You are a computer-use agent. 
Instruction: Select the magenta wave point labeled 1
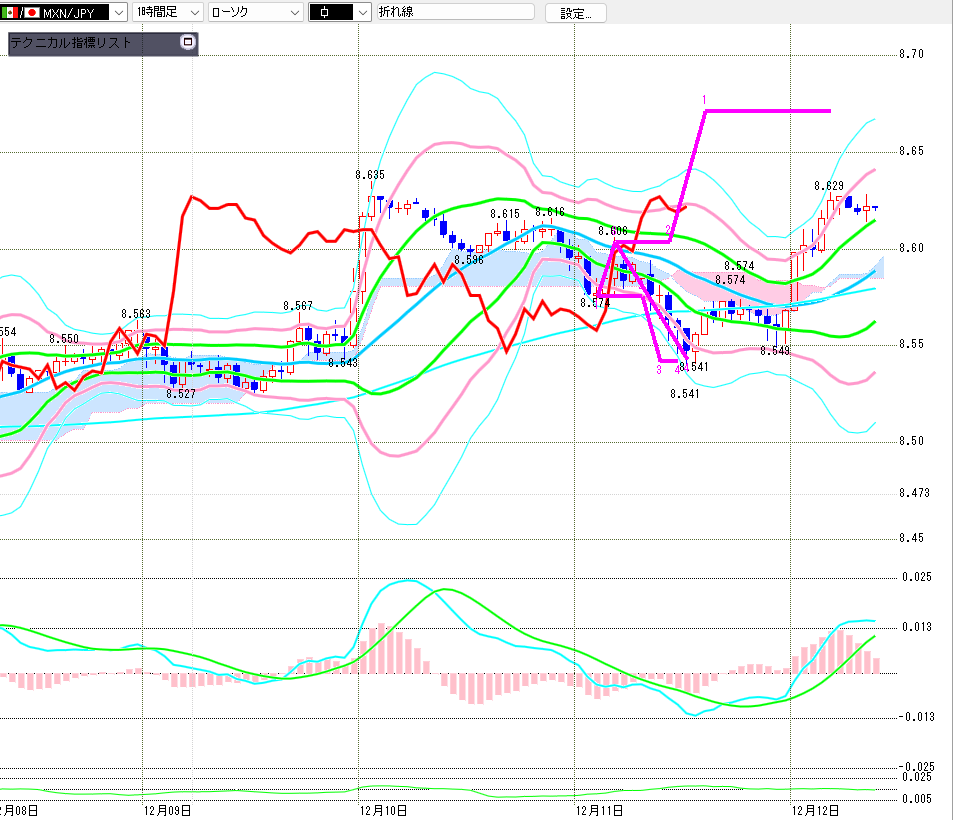pos(705,100)
